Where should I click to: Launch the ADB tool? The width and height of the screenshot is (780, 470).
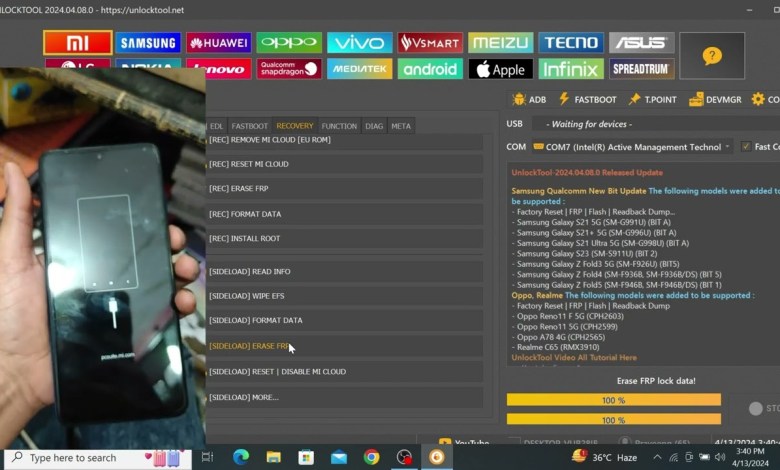(x=529, y=99)
